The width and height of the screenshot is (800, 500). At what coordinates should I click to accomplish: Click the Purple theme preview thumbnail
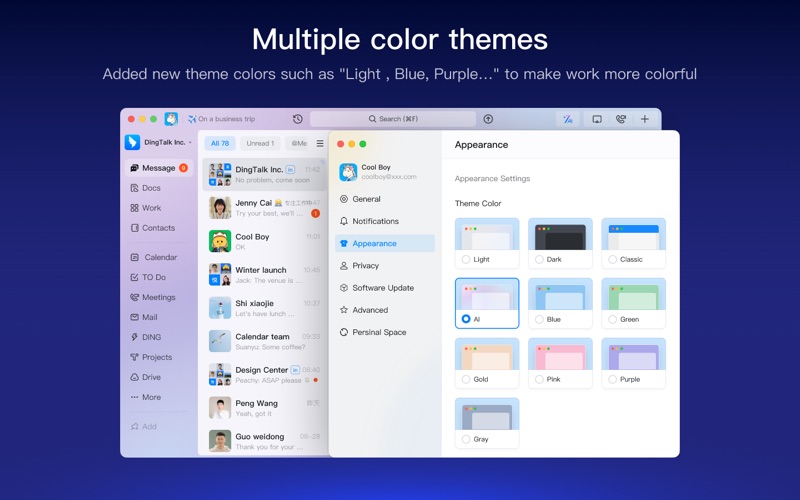click(634, 354)
